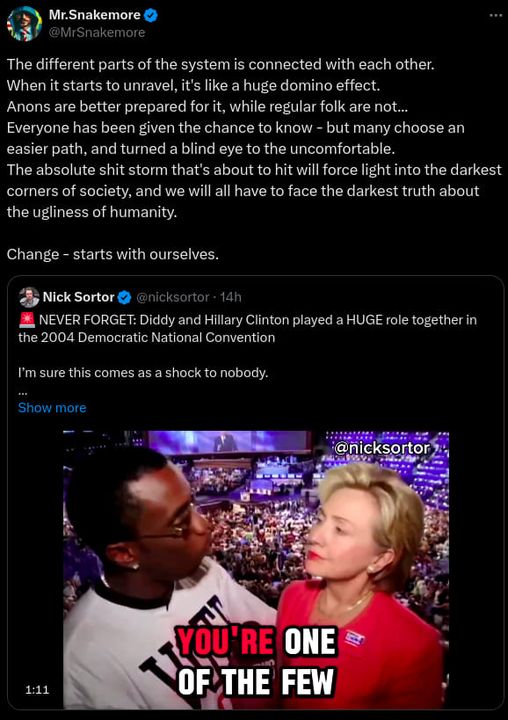This screenshot has height=720, width=508.
Task: Click the verified badge beside Nick Sortor
Action: 124,298
